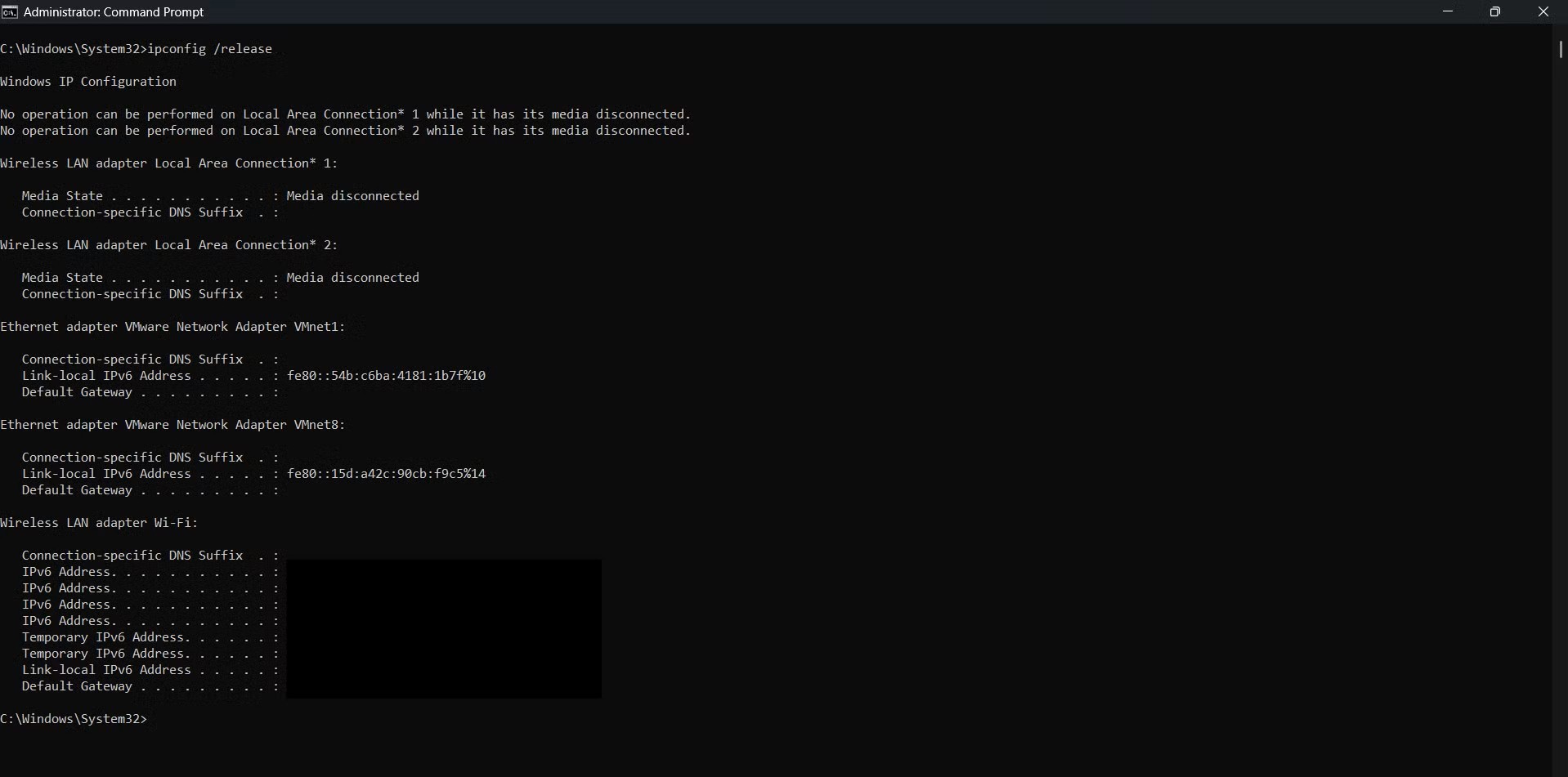Click the empty scrollbar track below the thumb
Screen dimensions: 1568x777
(1560, 409)
